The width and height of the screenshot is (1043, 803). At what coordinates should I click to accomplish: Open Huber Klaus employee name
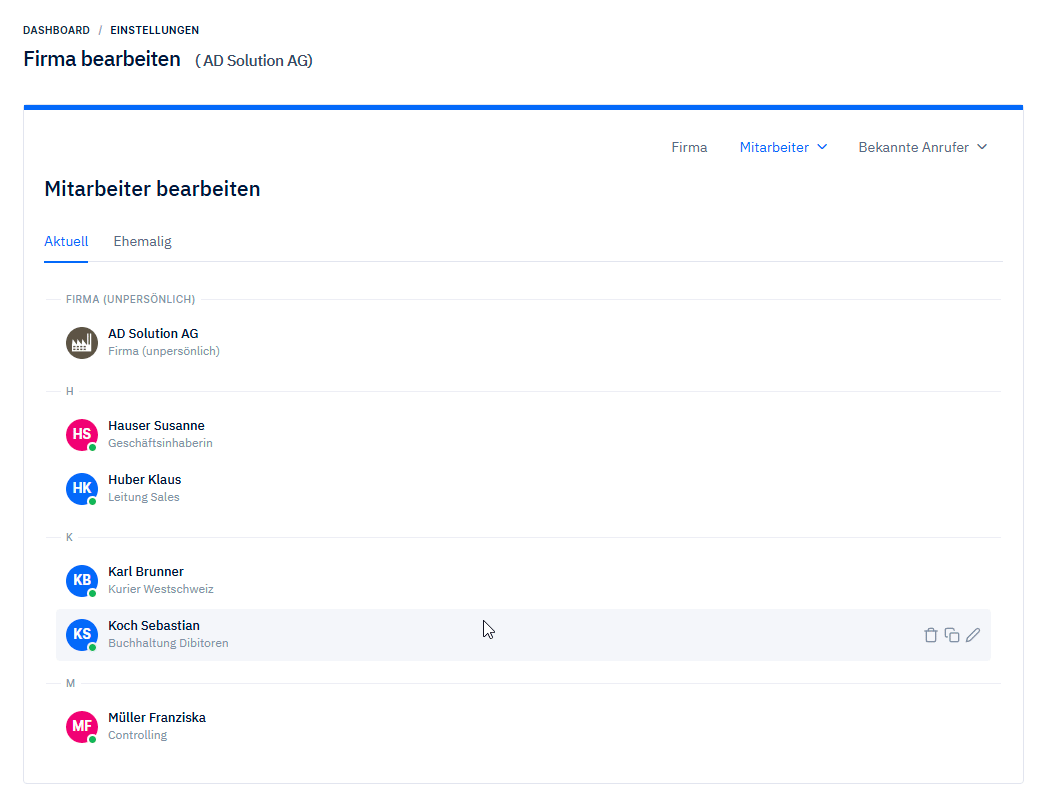[145, 480]
